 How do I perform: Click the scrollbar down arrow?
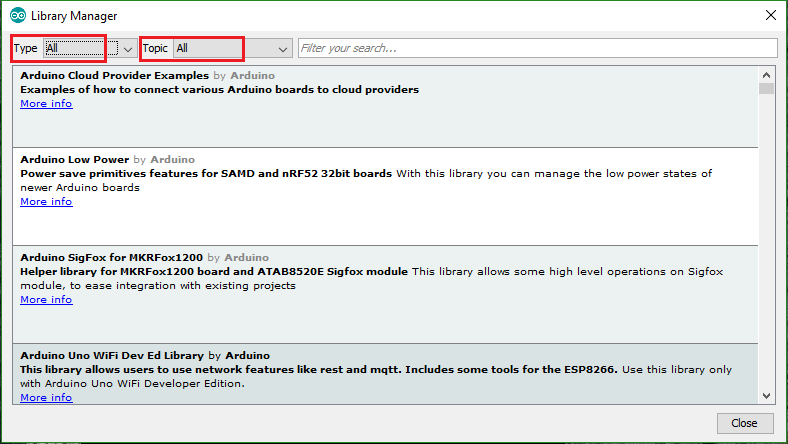766,396
